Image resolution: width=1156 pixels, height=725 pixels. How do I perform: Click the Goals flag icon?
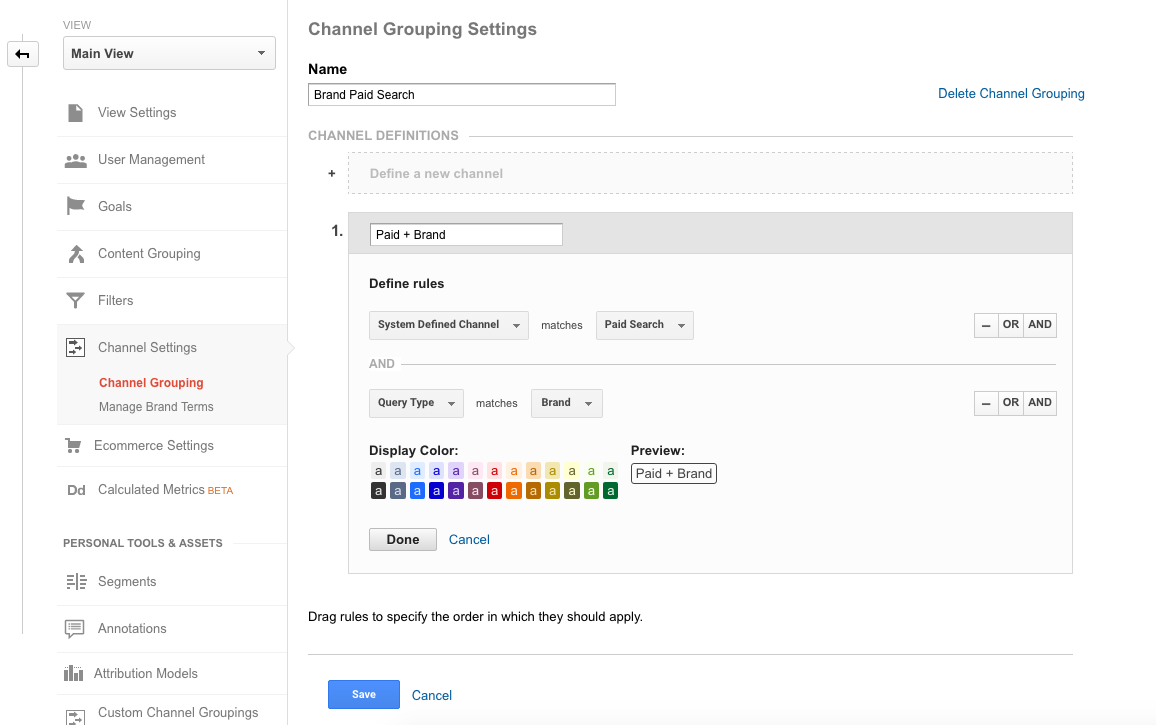(x=75, y=207)
